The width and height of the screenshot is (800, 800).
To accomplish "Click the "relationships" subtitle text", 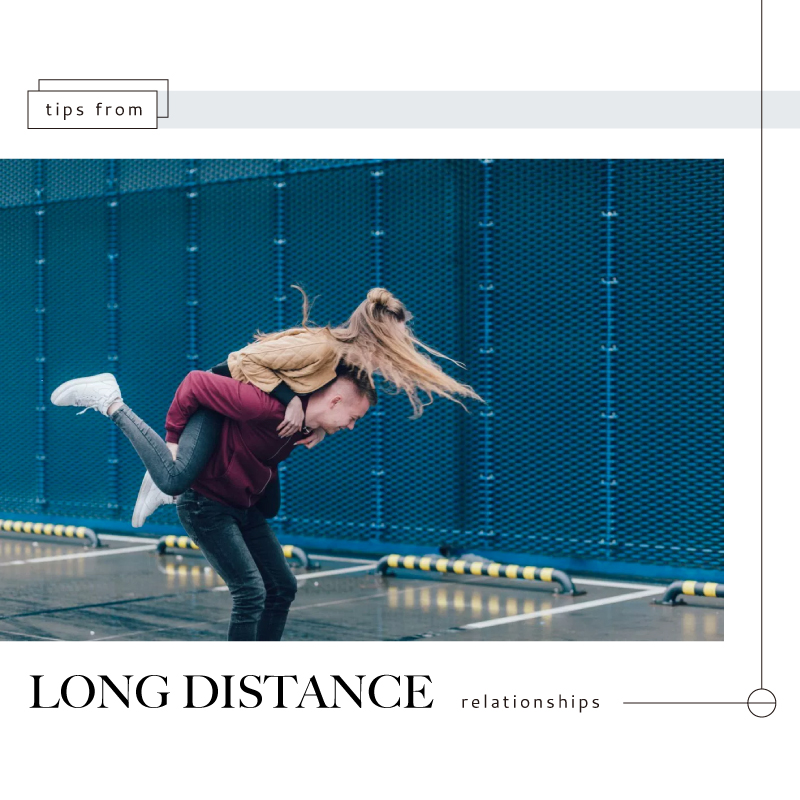I will coord(531,703).
